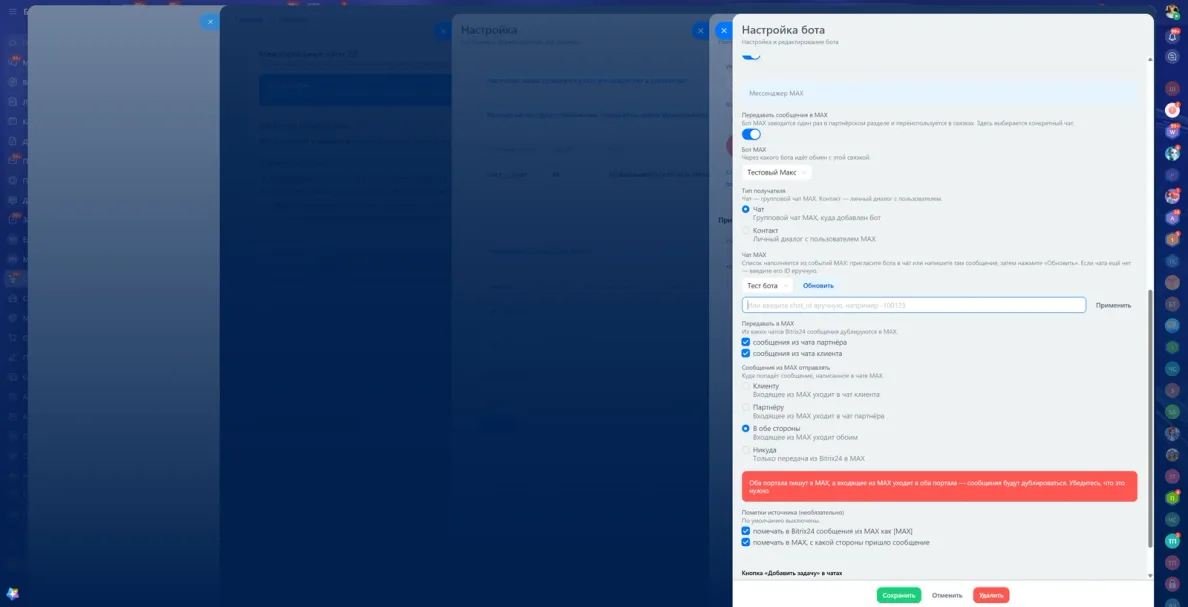Open the orange hexagon chat icon
The height and width of the screenshot is (607, 1188).
[1172, 239]
